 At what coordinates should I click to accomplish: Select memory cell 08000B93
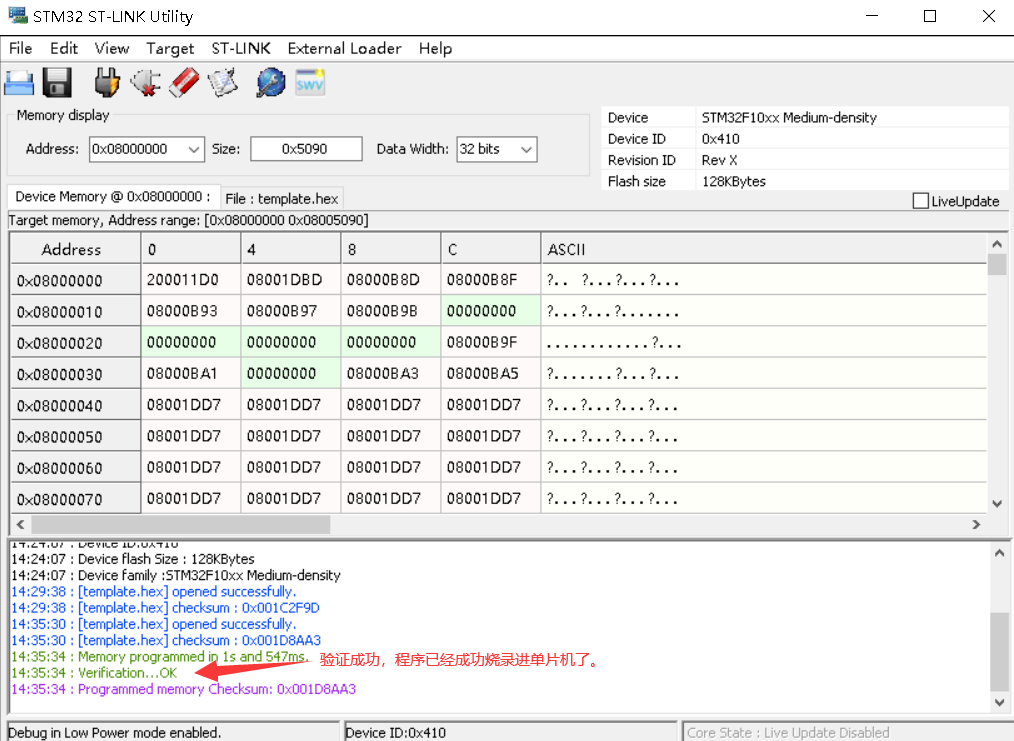click(x=191, y=311)
